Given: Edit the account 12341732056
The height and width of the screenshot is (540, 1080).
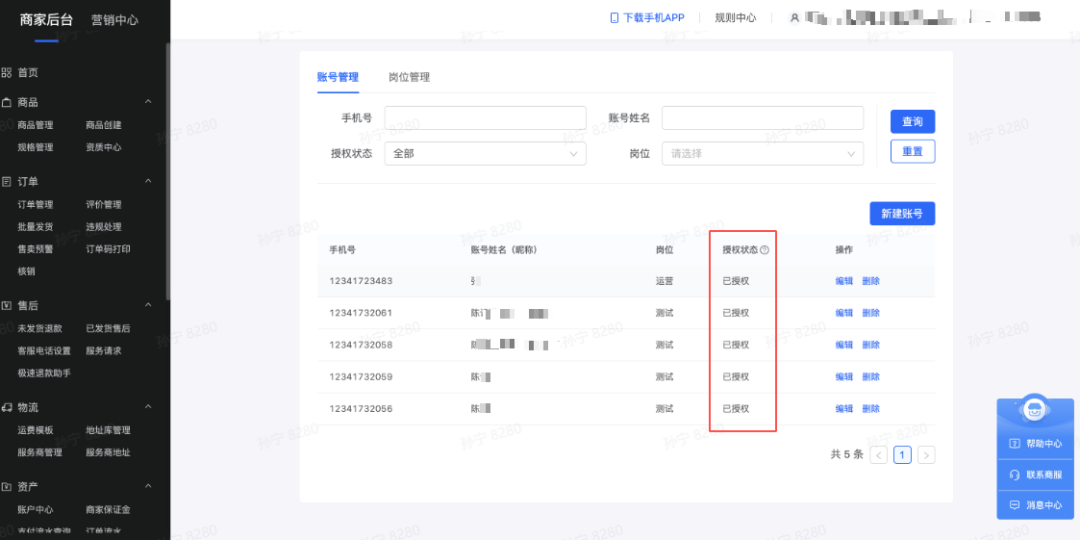Looking at the screenshot, I should (844, 408).
